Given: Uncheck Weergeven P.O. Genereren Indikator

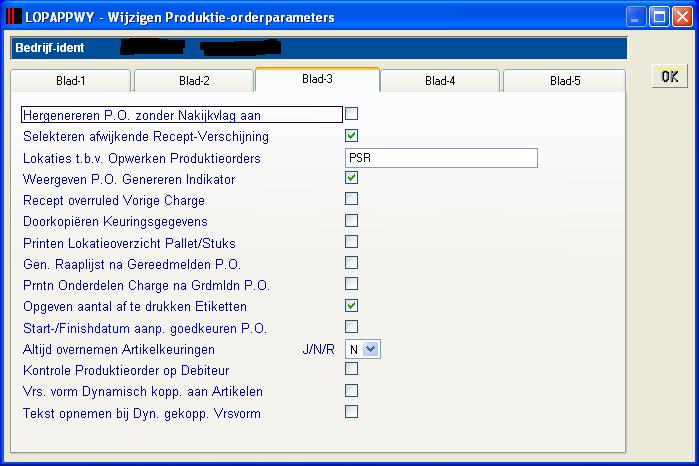Looking at the screenshot, I should coord(351,177).
